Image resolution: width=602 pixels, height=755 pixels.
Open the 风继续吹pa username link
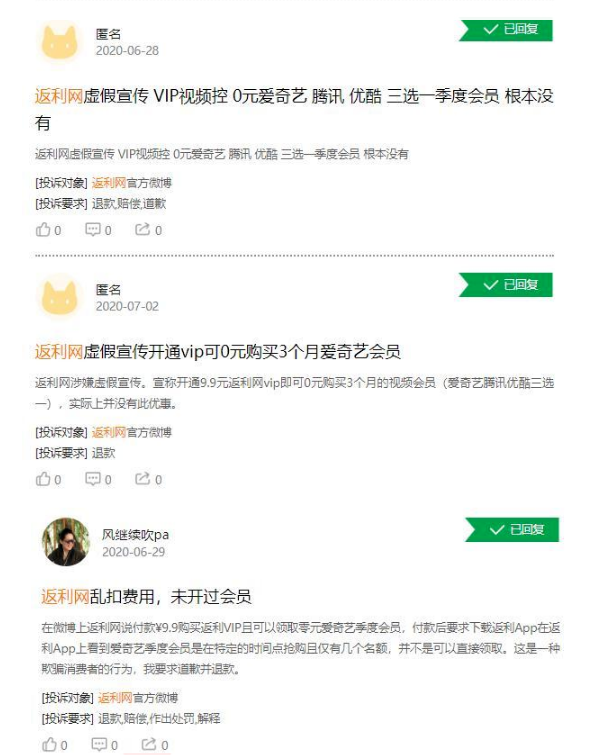point(135,534)
